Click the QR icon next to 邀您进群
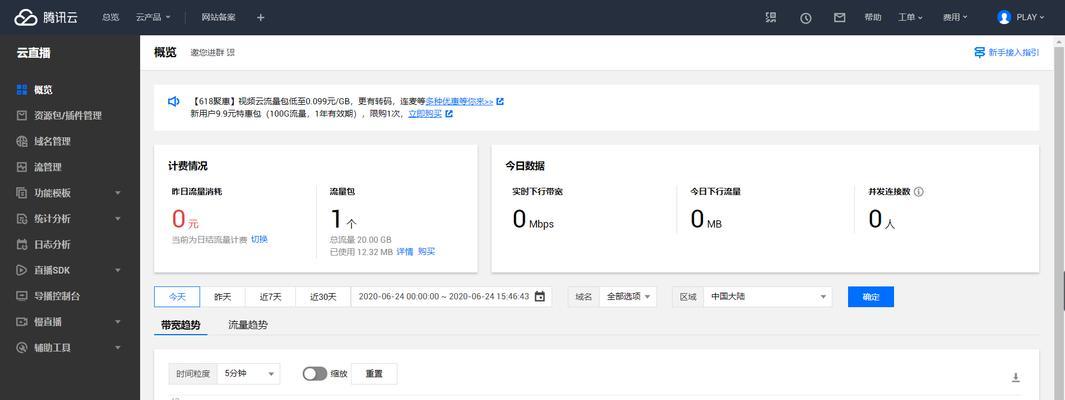The image size is (1065, 400). click(x=231, y=53)
